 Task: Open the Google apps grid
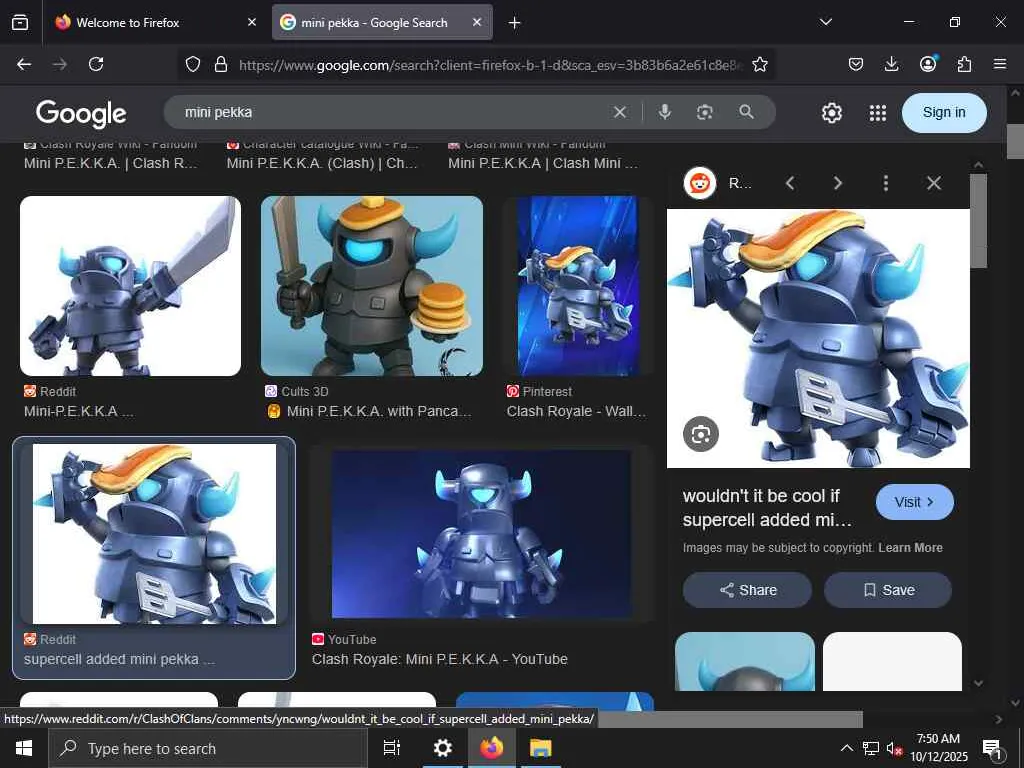point(878,113)
